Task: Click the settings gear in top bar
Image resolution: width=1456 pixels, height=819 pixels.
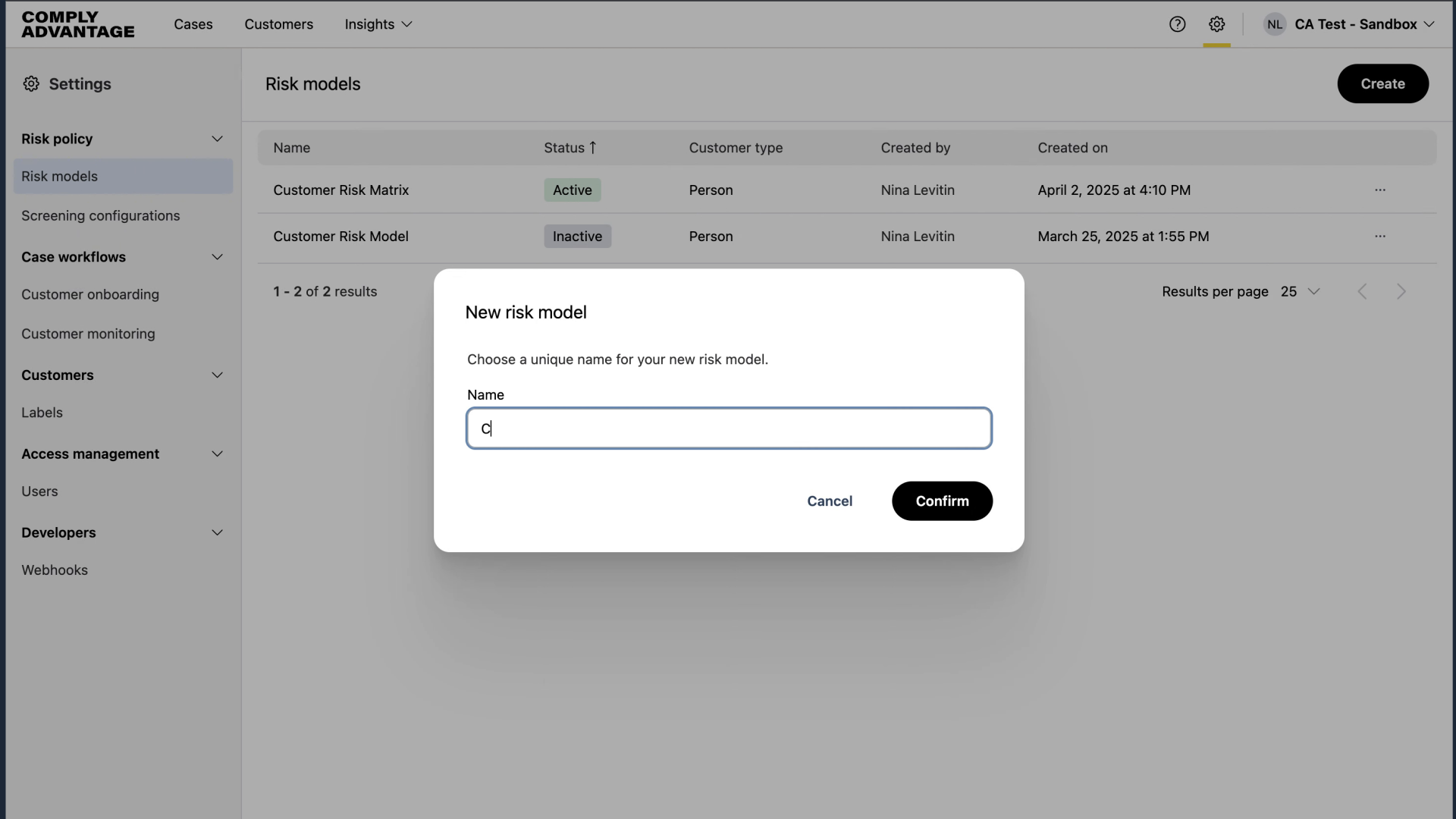Action: pos(1216,24)
